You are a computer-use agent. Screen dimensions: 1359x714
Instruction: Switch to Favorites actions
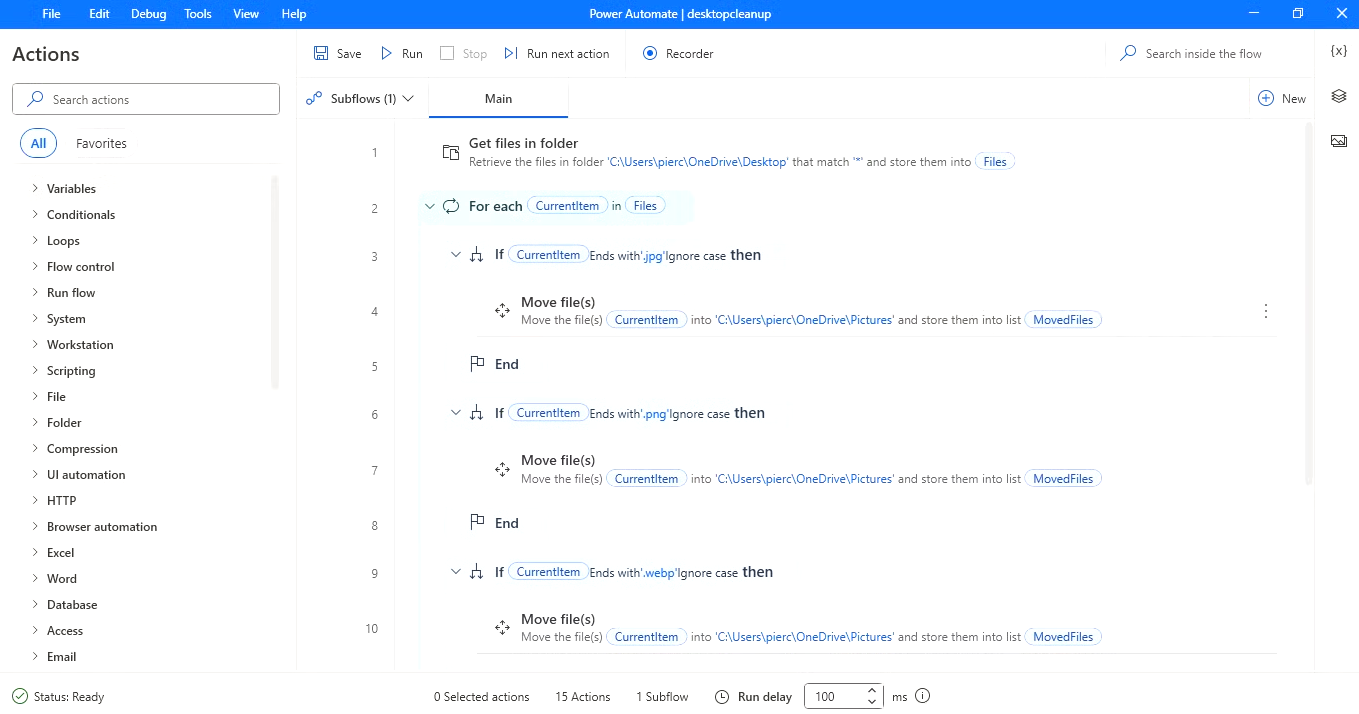[x=101, y=143]
